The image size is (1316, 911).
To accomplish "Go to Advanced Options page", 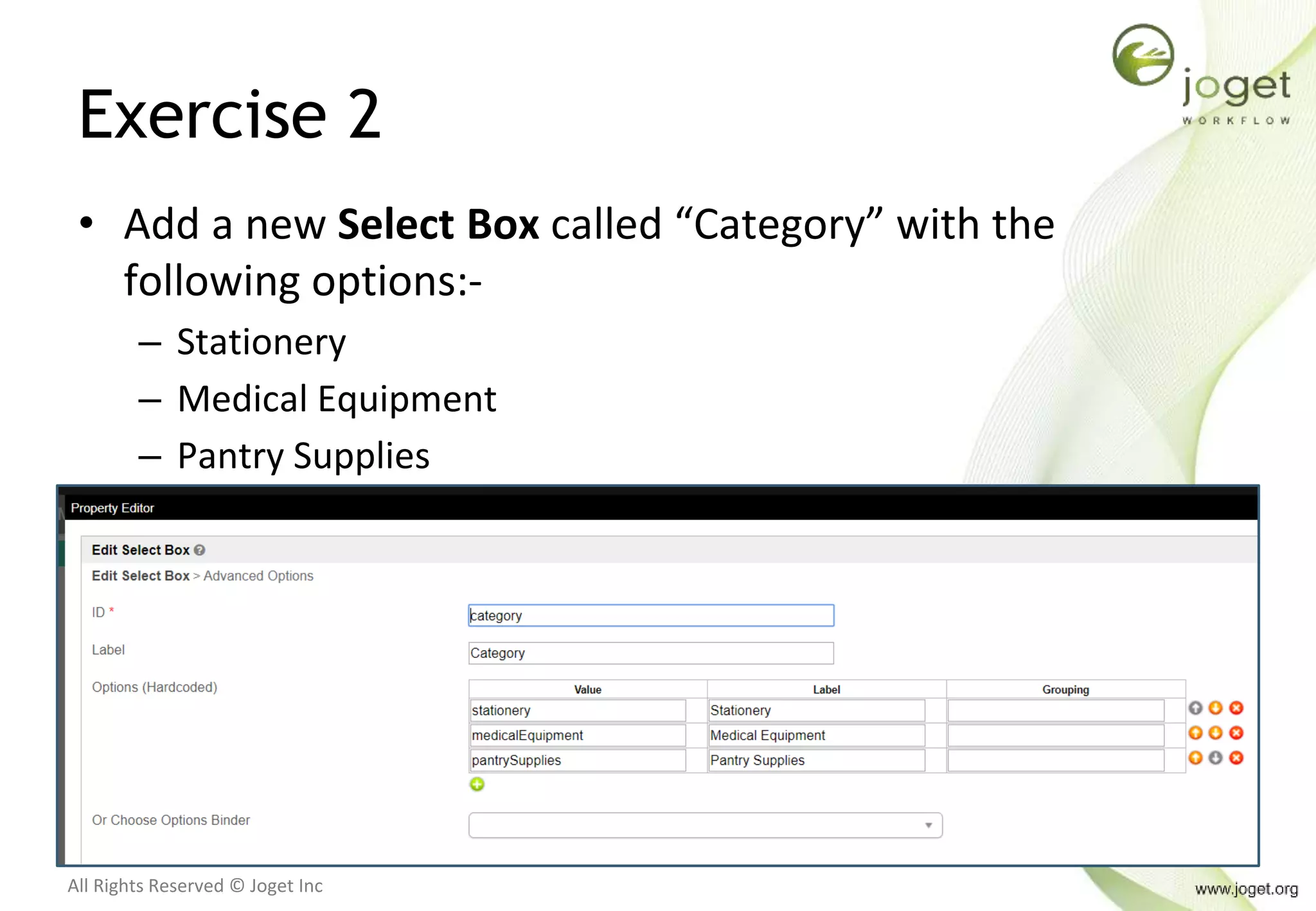I will coord(258,576).
